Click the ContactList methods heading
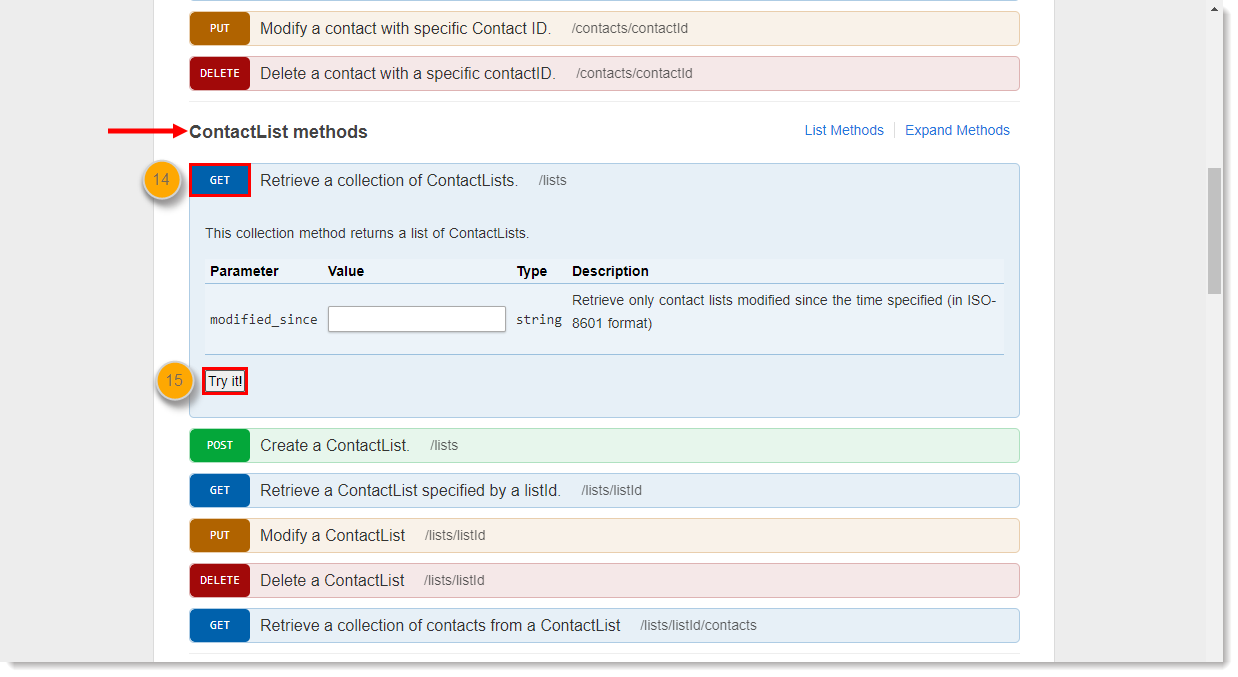Image resolution: width=1238 pixels, height=677 pixels. [278, 132]
